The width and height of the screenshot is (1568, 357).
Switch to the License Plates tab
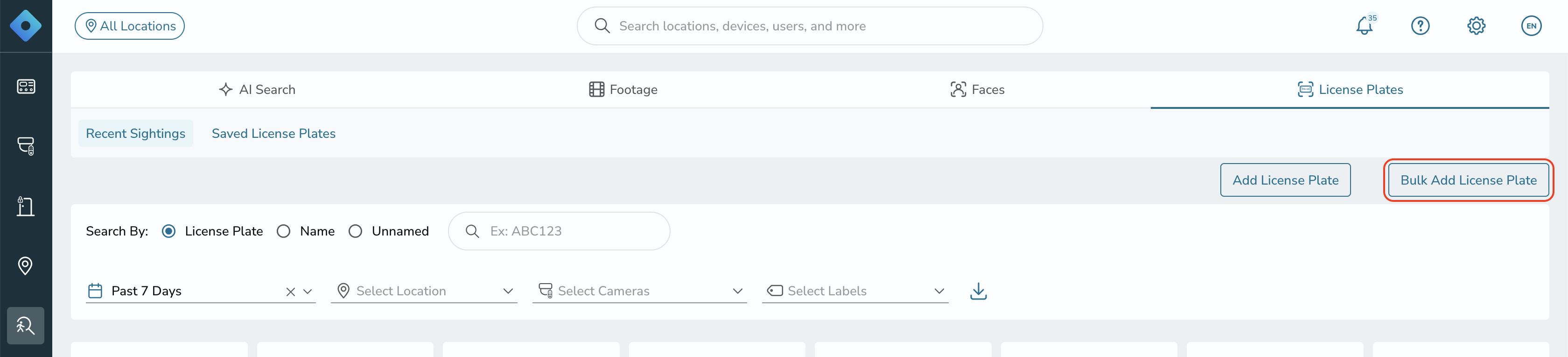(x=1350, y=90)
